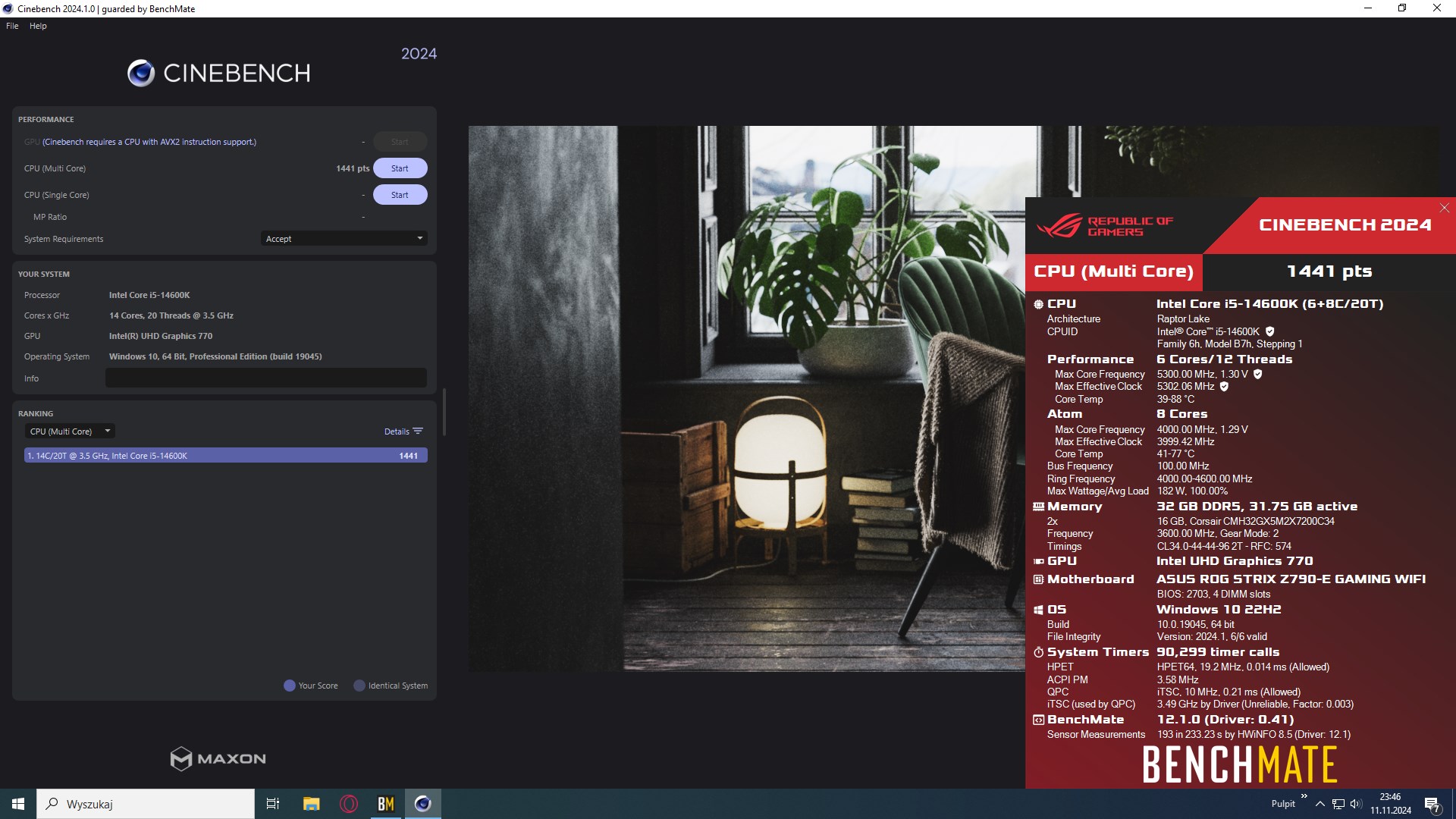This screenshot has height=819, width=1456.
Task: Click the Info input field
Action: pyautogui.click(x=266, y=378)
